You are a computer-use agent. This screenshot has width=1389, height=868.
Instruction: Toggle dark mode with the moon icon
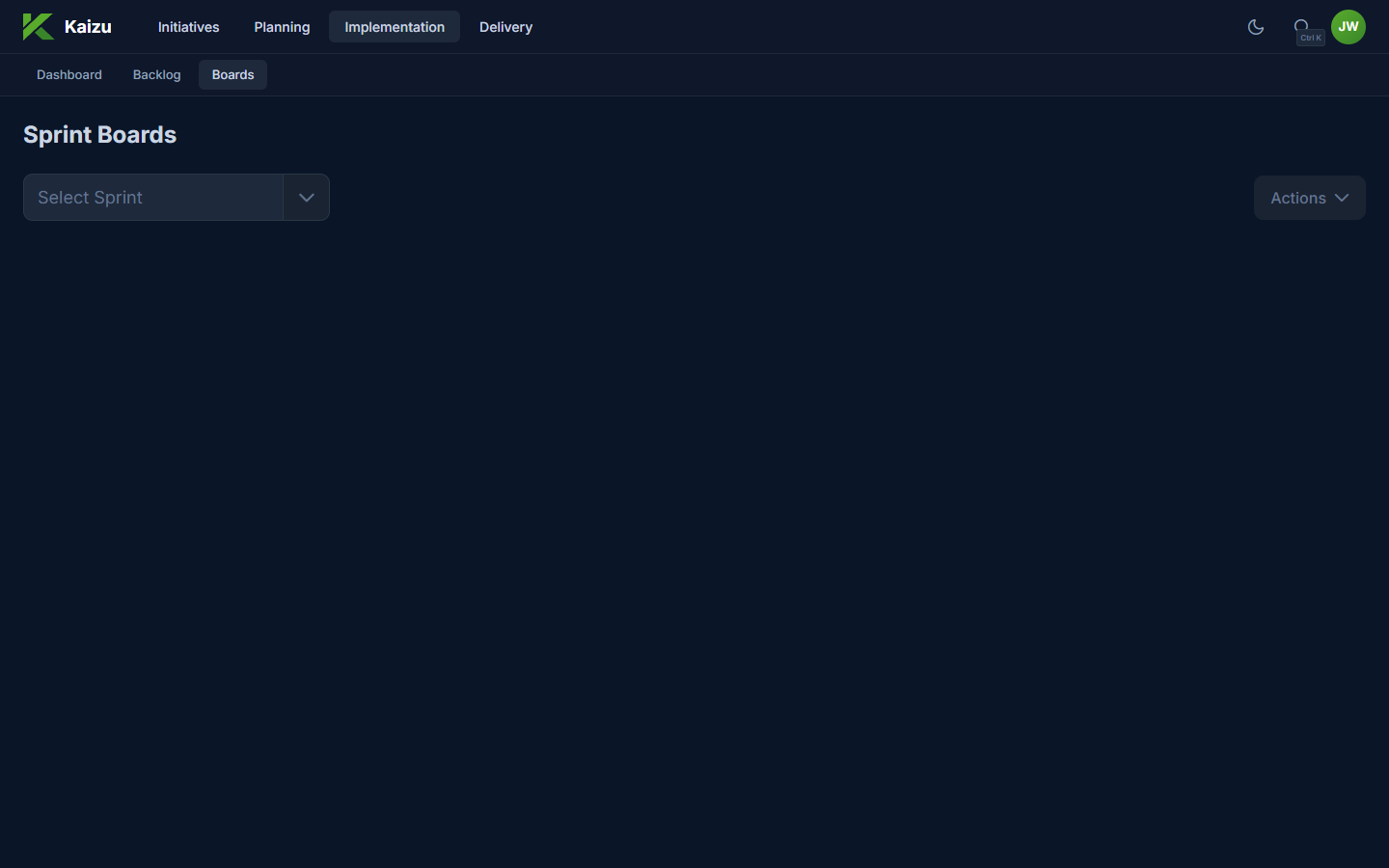point(1255,27)
